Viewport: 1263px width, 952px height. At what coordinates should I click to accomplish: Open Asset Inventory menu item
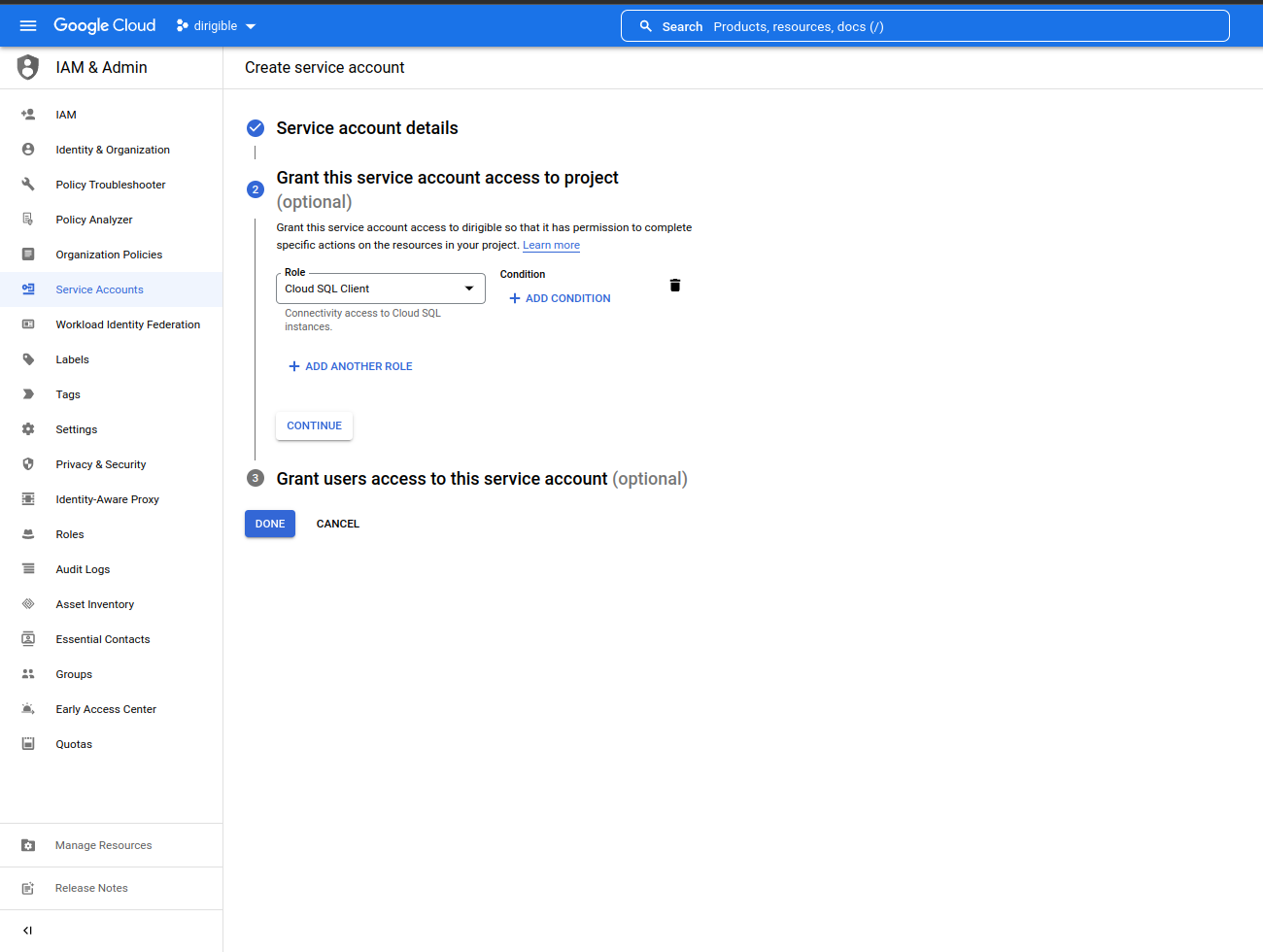pyautogui.click(x=112, y=604)
